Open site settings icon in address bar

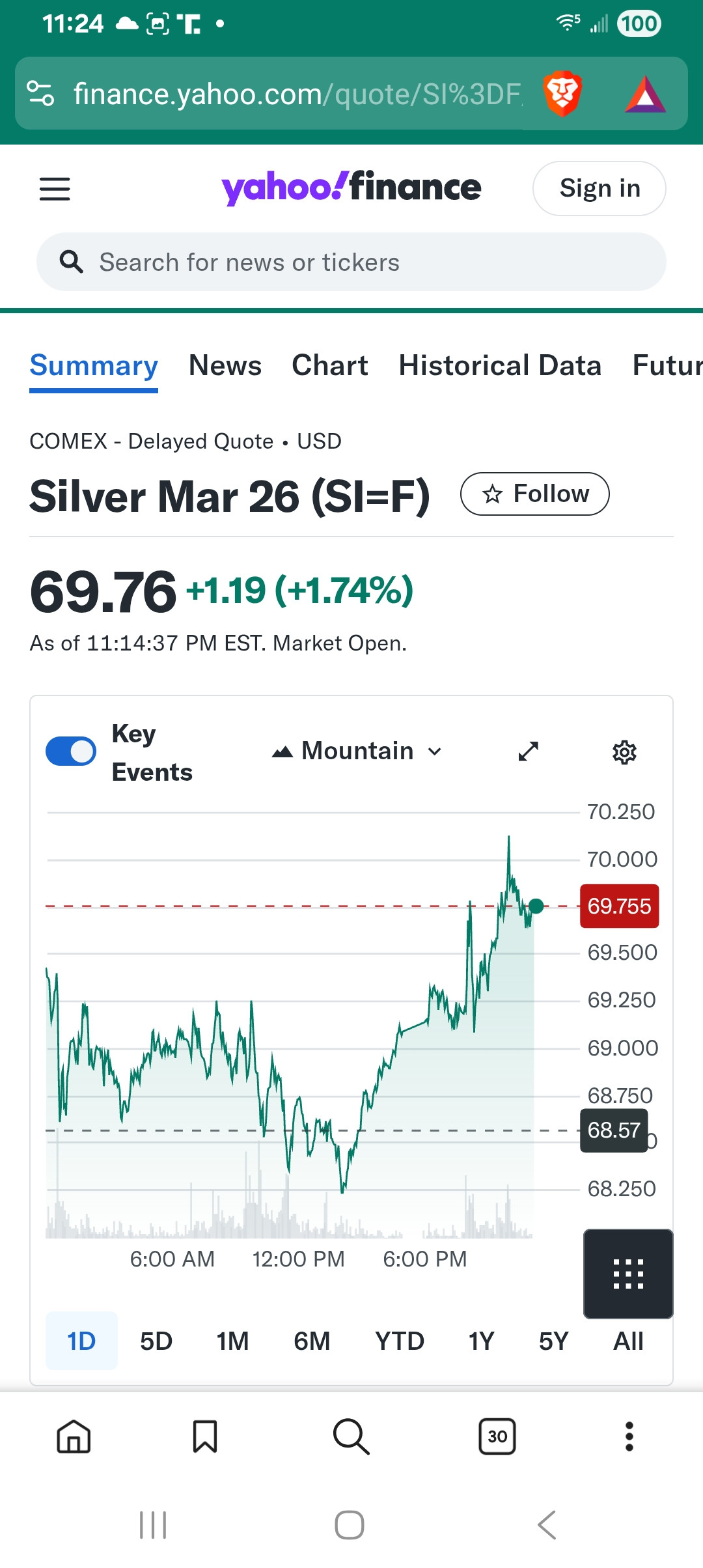click(x=40, y=94)
